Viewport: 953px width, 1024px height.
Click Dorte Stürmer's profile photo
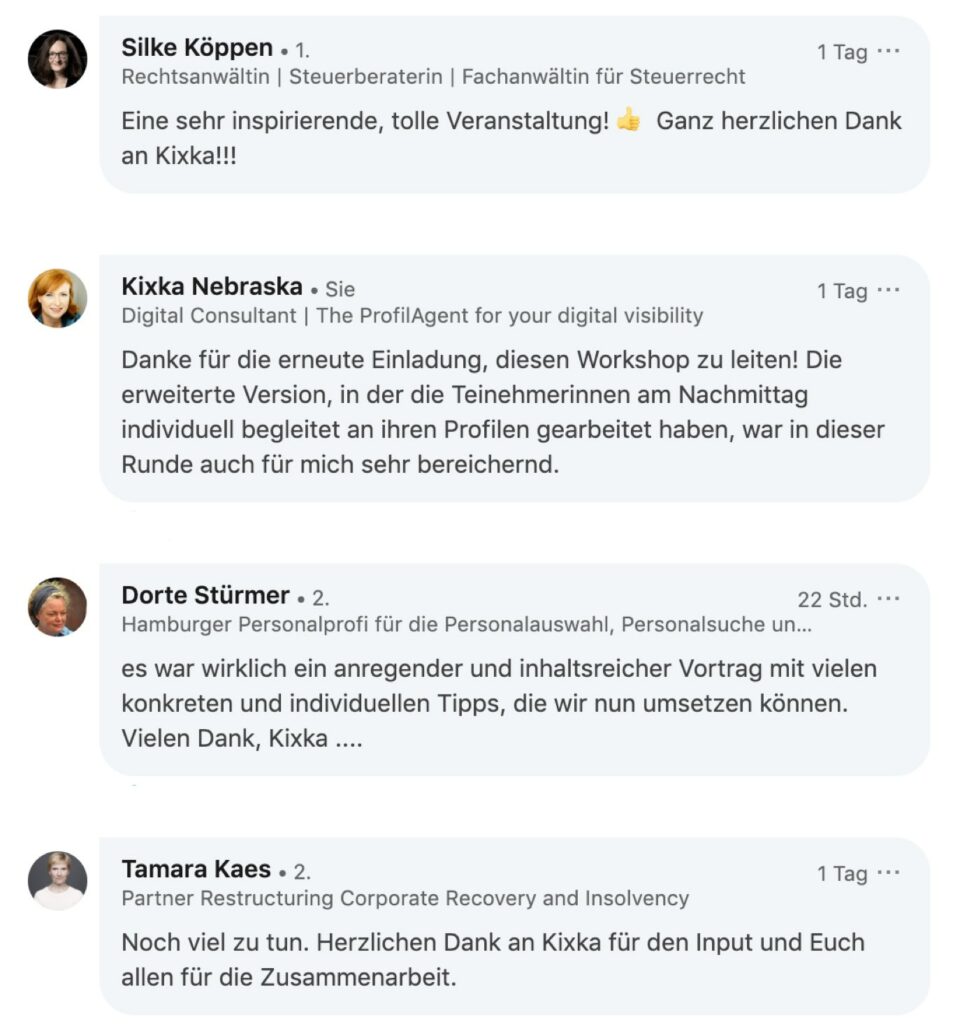(x=57, y=606)
